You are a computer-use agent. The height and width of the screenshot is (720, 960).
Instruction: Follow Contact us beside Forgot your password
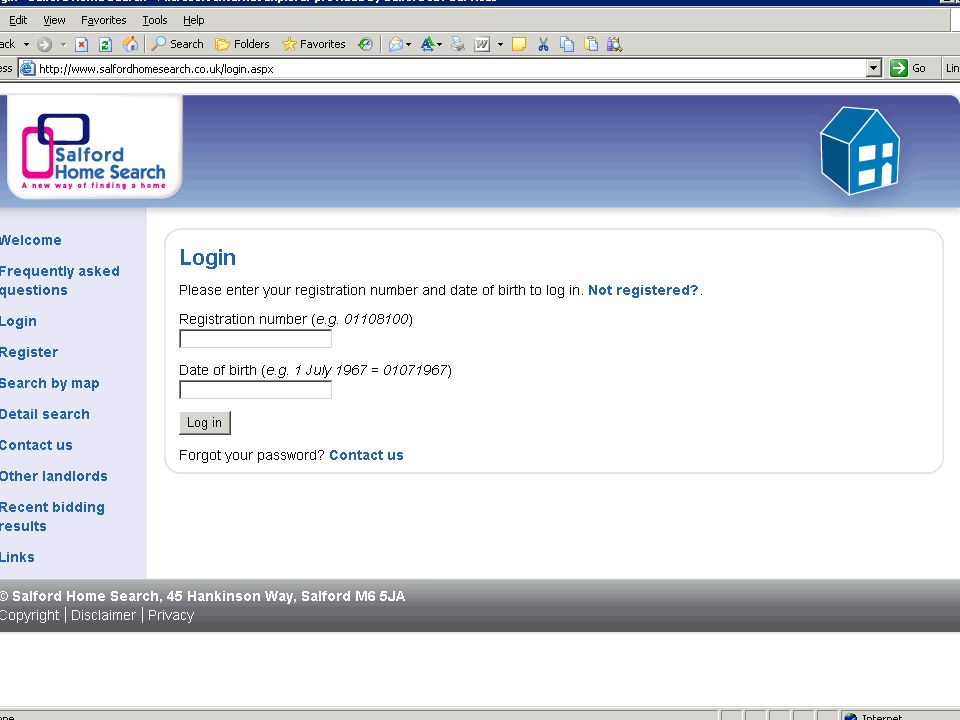coord(366,455)
